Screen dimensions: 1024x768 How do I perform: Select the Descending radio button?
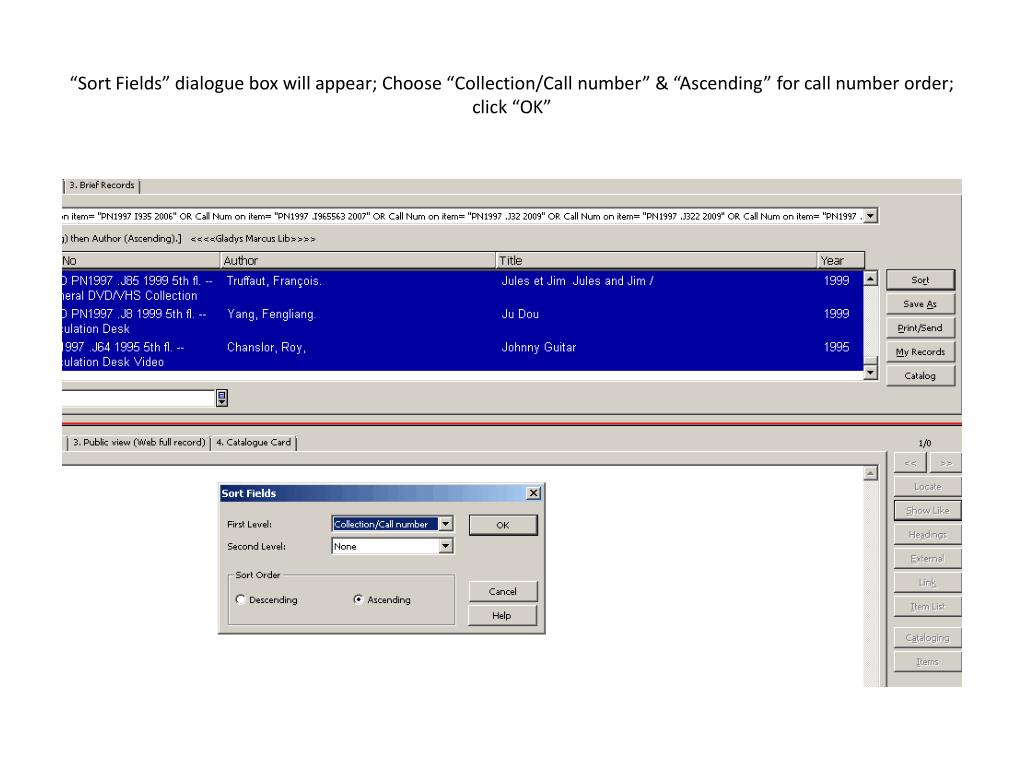(x=240, y=600)
